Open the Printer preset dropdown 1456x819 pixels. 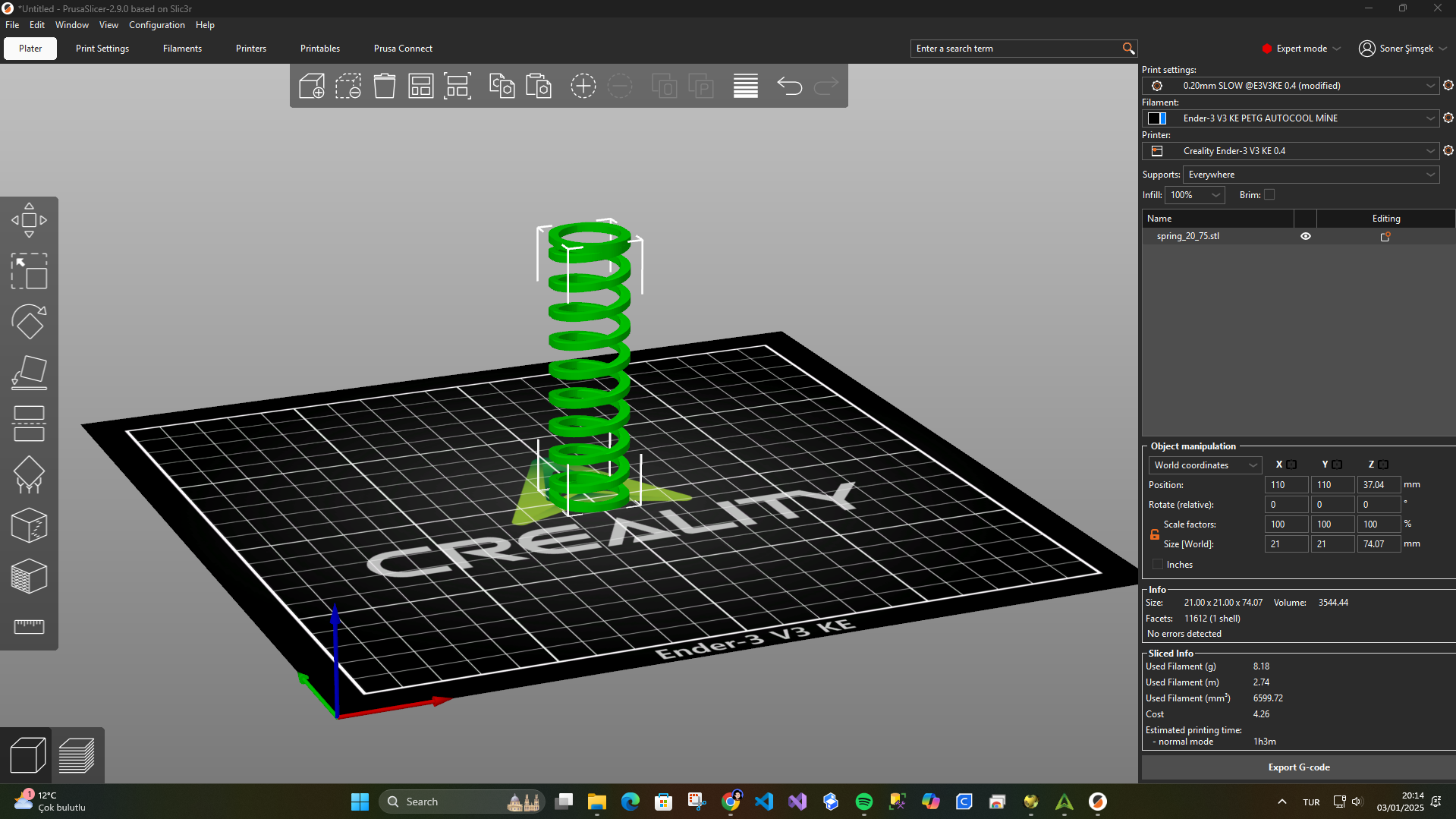pos(1291,151)
